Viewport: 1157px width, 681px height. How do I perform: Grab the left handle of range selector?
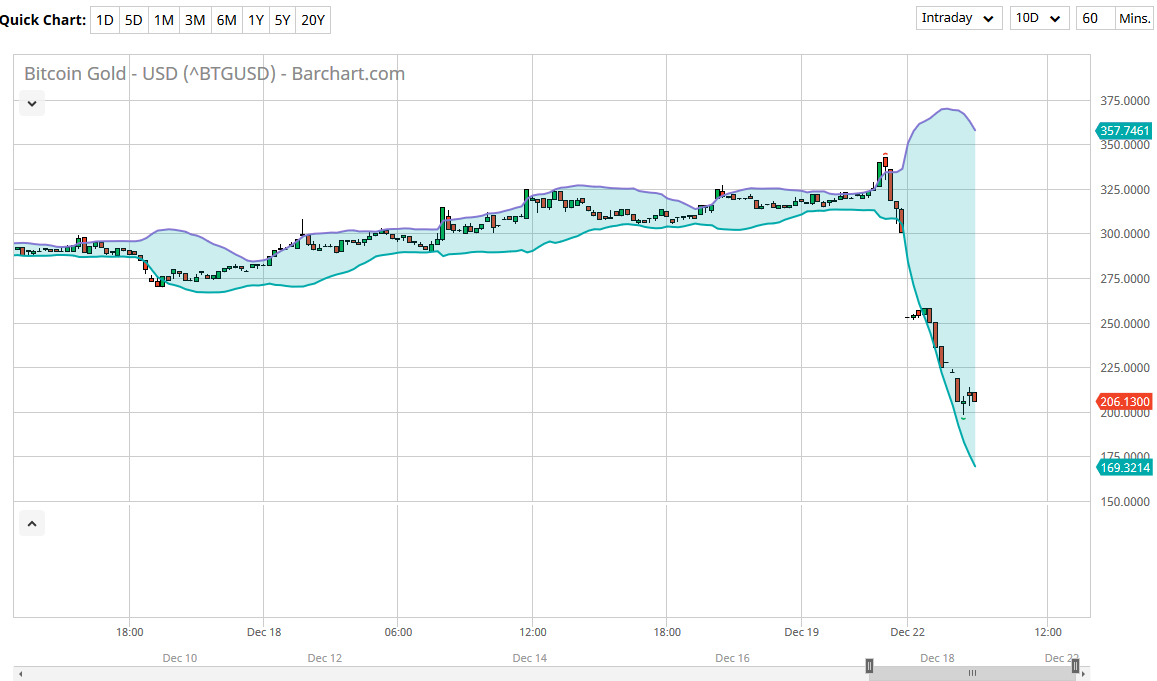click(x=869, y=667)
